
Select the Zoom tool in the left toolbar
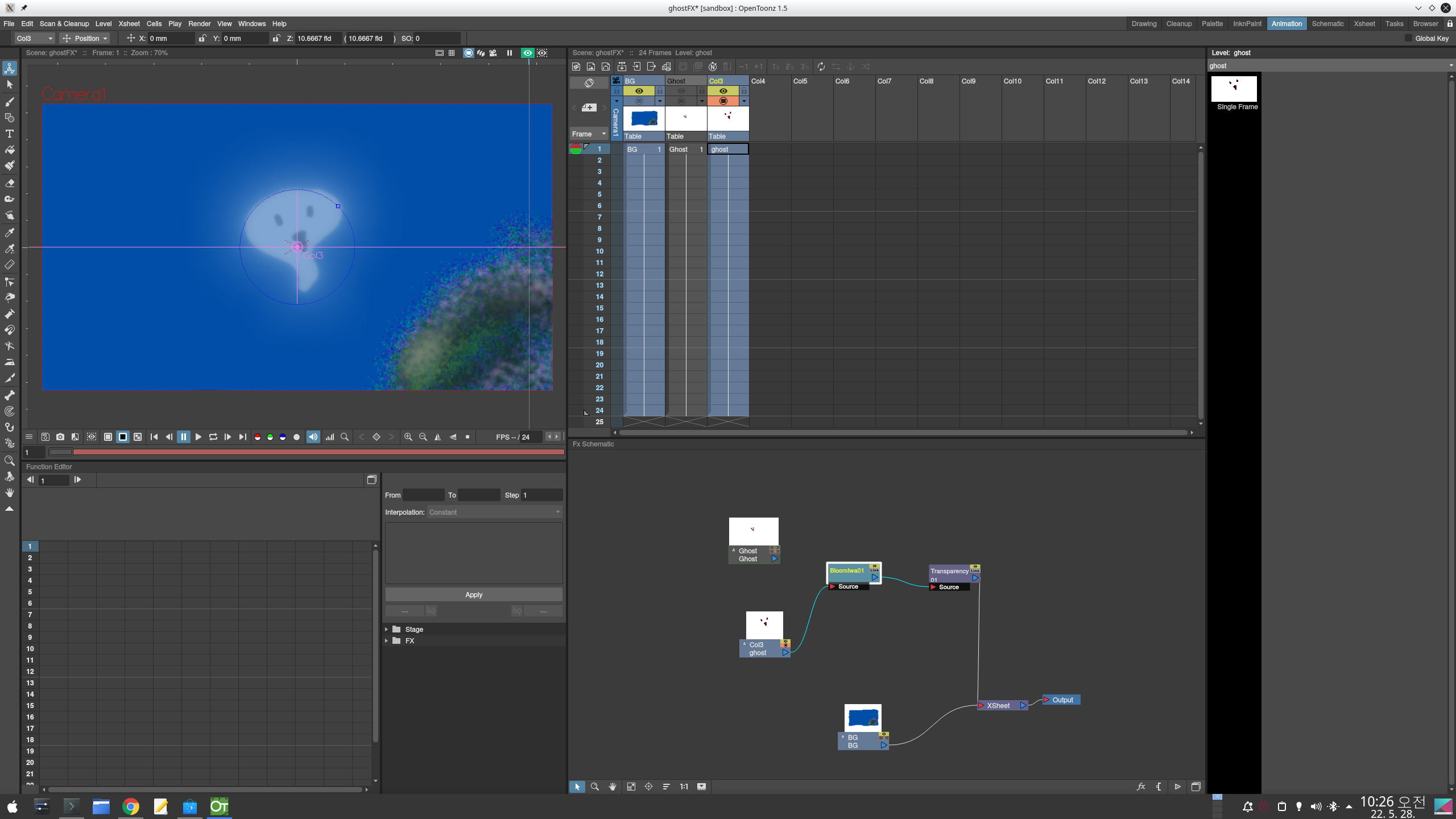pyautogui.click(x=10, y=461)
